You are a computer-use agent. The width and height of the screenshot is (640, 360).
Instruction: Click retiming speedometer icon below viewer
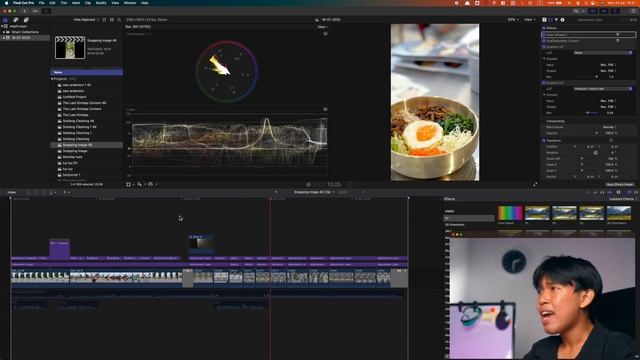[151, 184]
